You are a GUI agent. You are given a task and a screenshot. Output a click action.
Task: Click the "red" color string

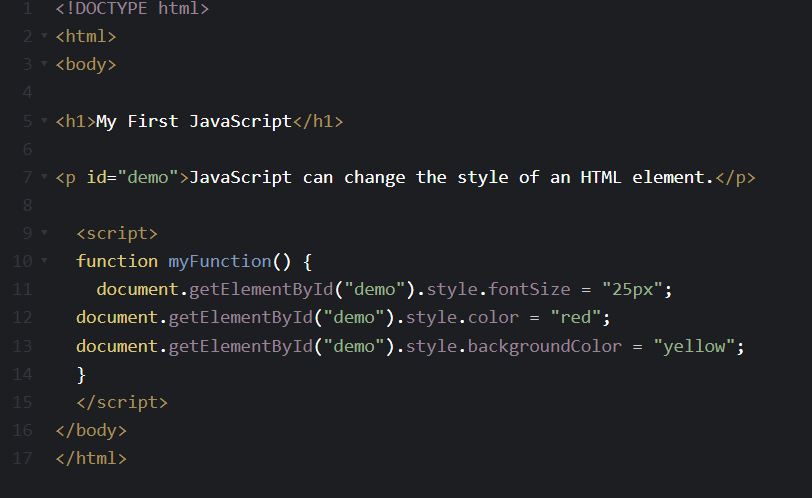575,318
